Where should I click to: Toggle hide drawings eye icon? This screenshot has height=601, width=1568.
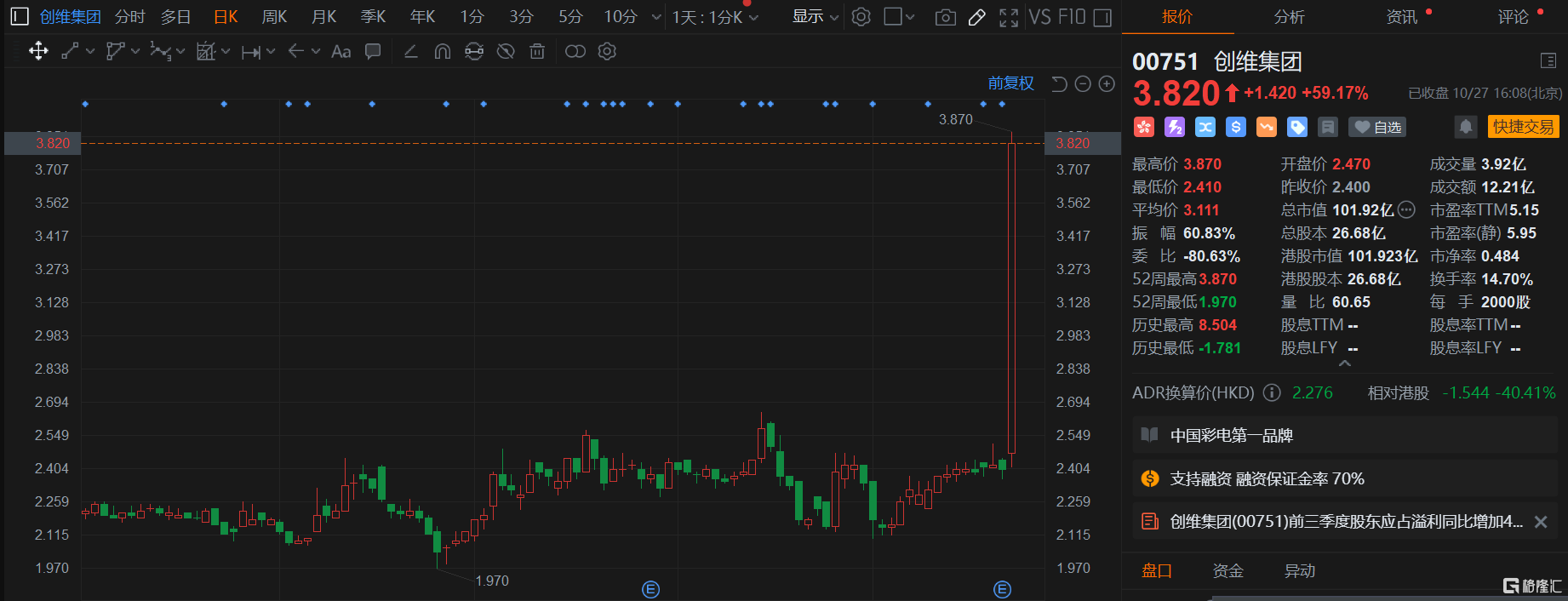click(506, 51)
